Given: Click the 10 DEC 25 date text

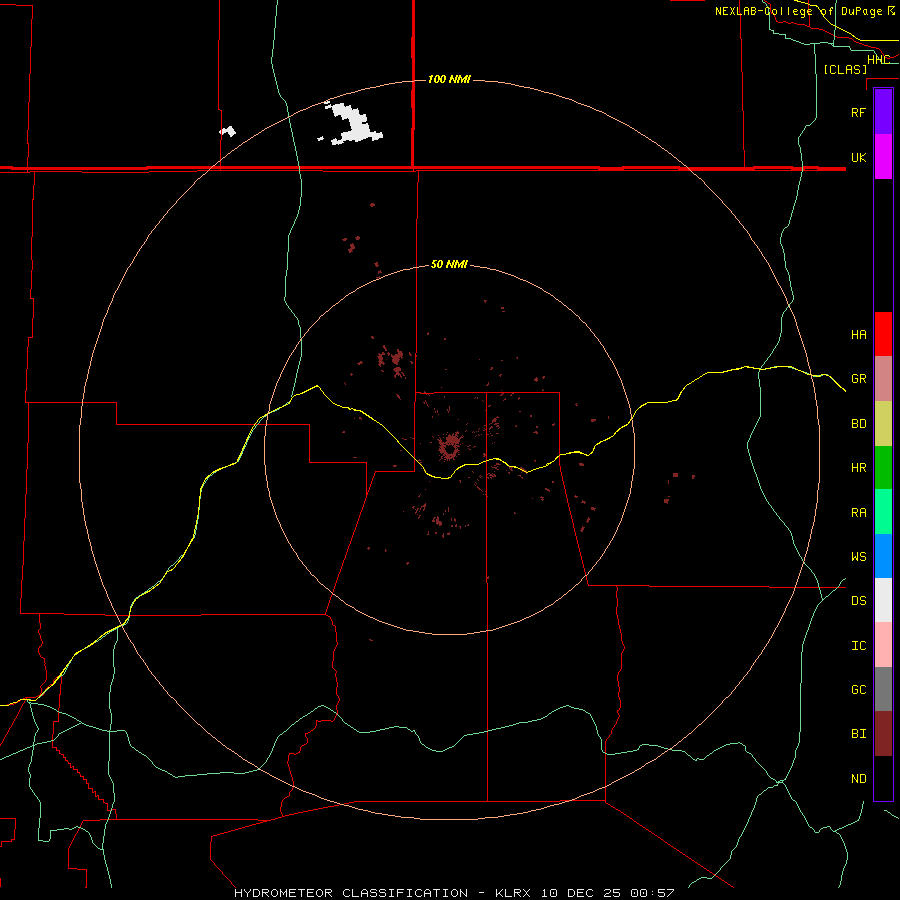Looking at the screenshot, I should point(581,893).
